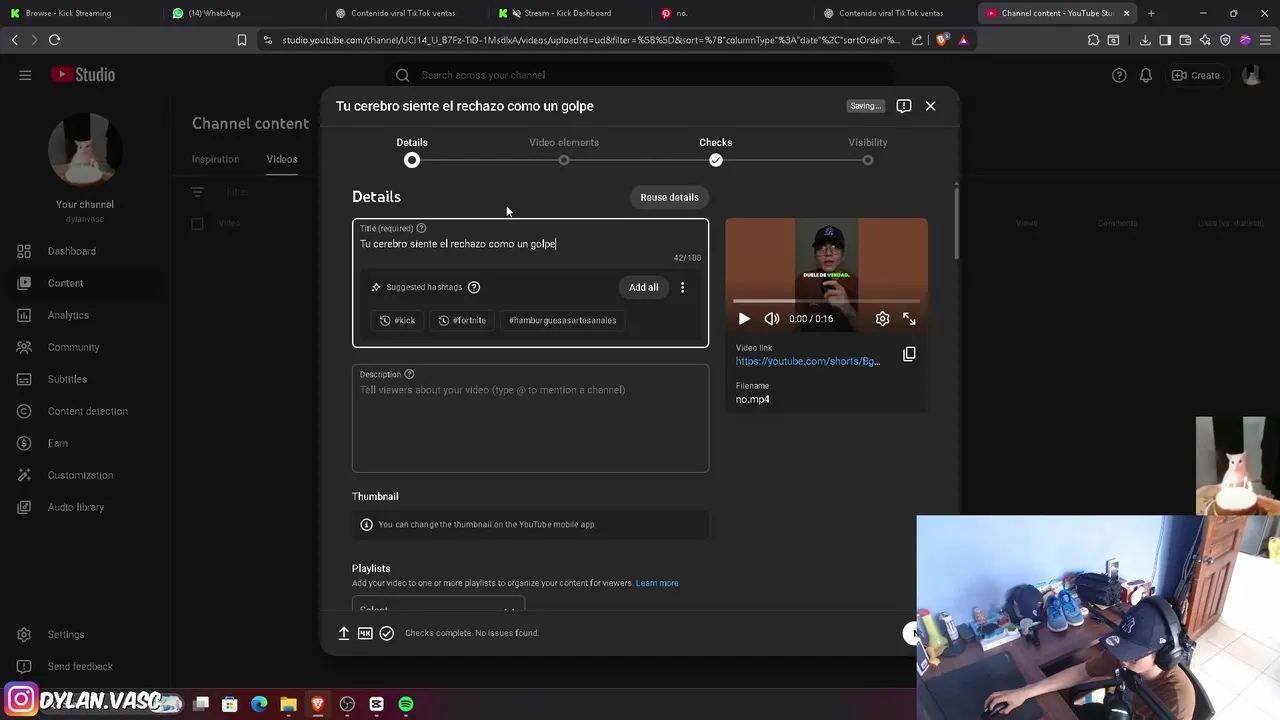Click the channel search box
This screenshot has width=1280, height=720.
[x=640, y=75]
